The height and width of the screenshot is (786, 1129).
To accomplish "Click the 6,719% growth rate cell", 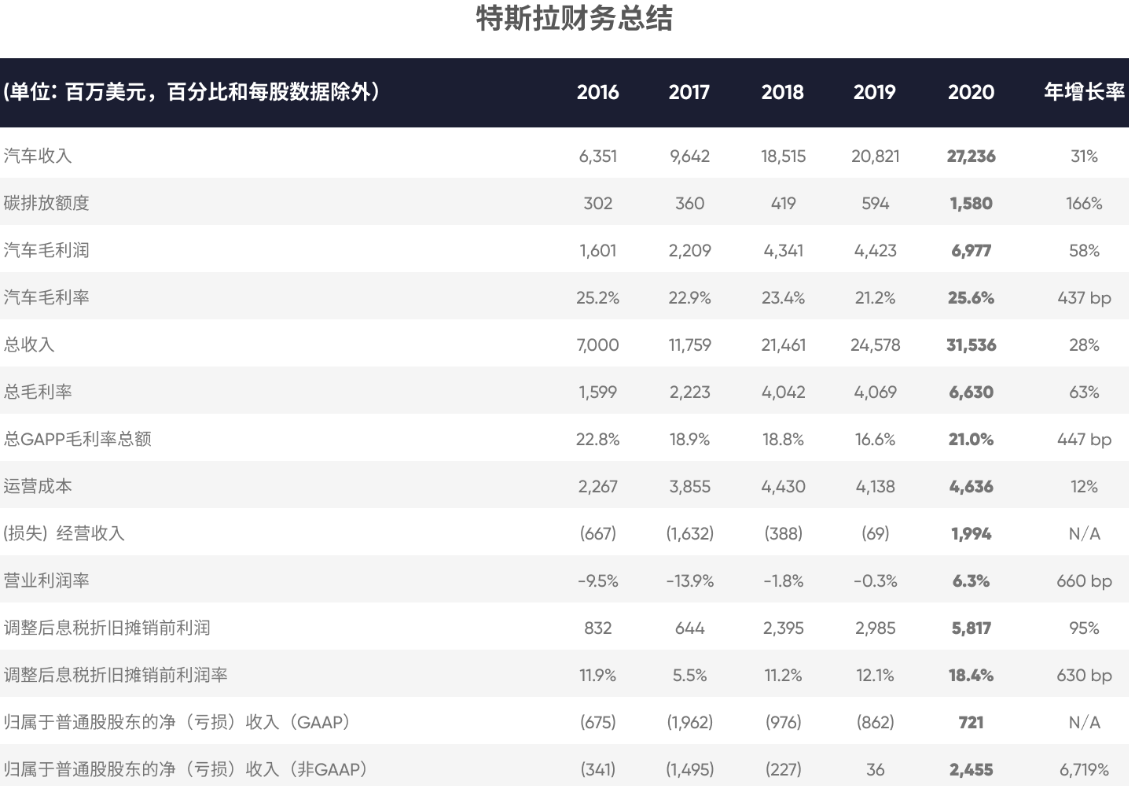I will coord(1084,770).
